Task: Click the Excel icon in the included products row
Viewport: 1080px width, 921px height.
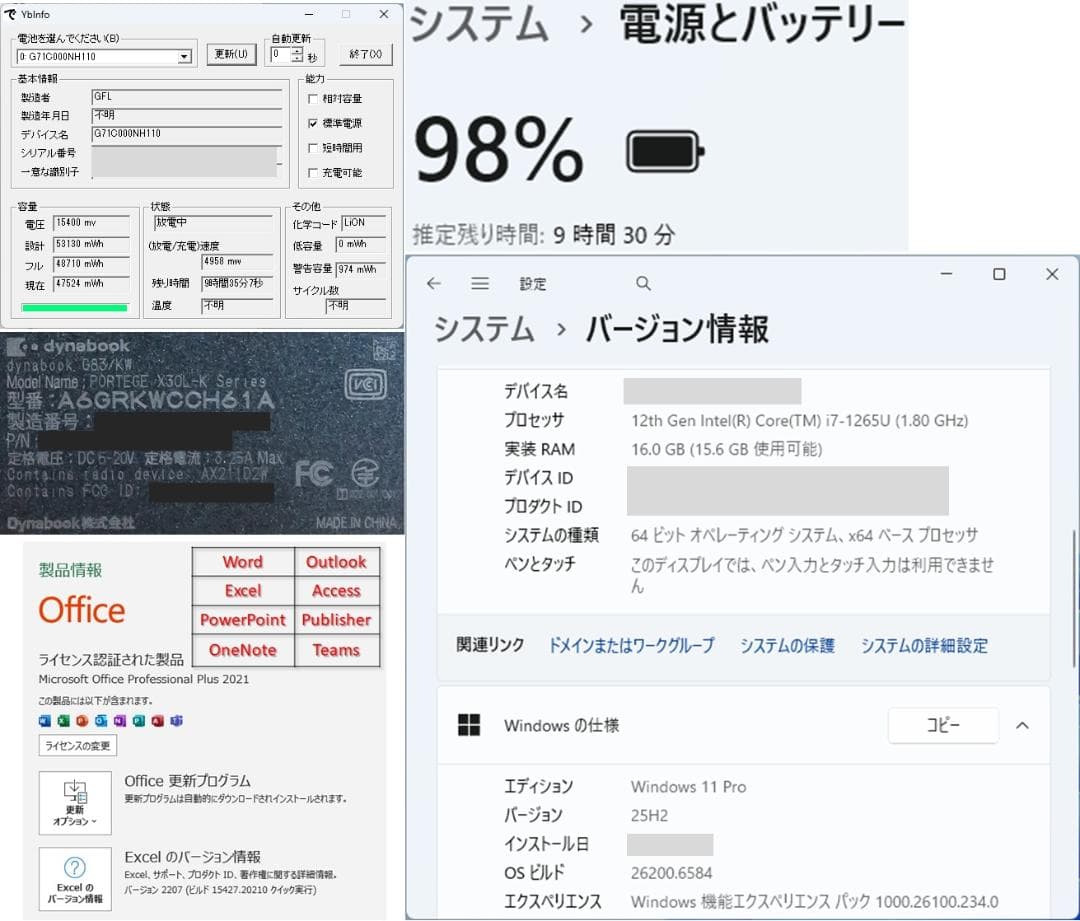Action: pyautogui.click(x=62, y=720)
